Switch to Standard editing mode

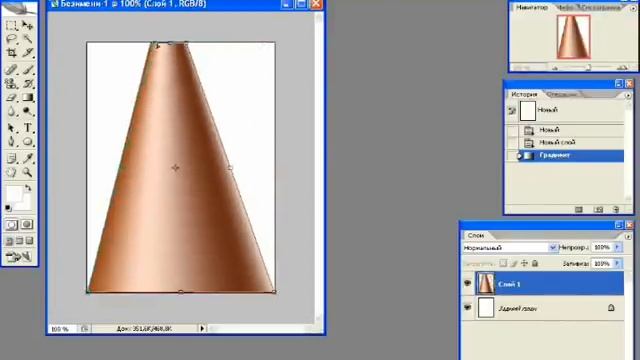click(11, 224)
